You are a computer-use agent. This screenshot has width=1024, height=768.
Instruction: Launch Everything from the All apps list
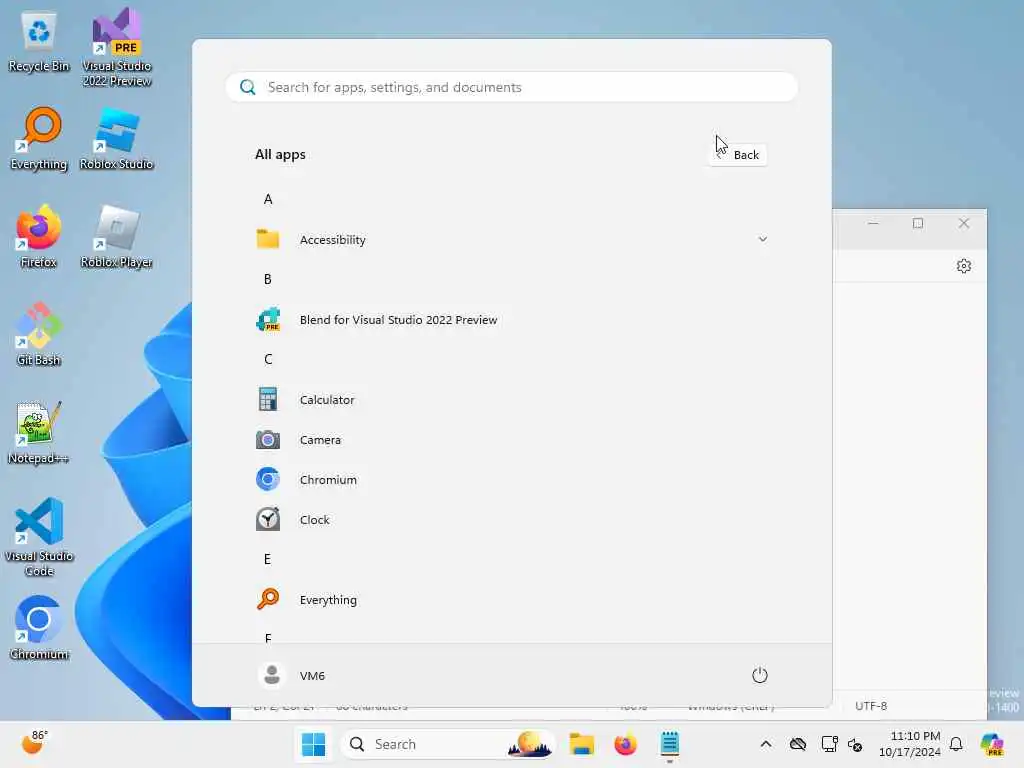511,600
